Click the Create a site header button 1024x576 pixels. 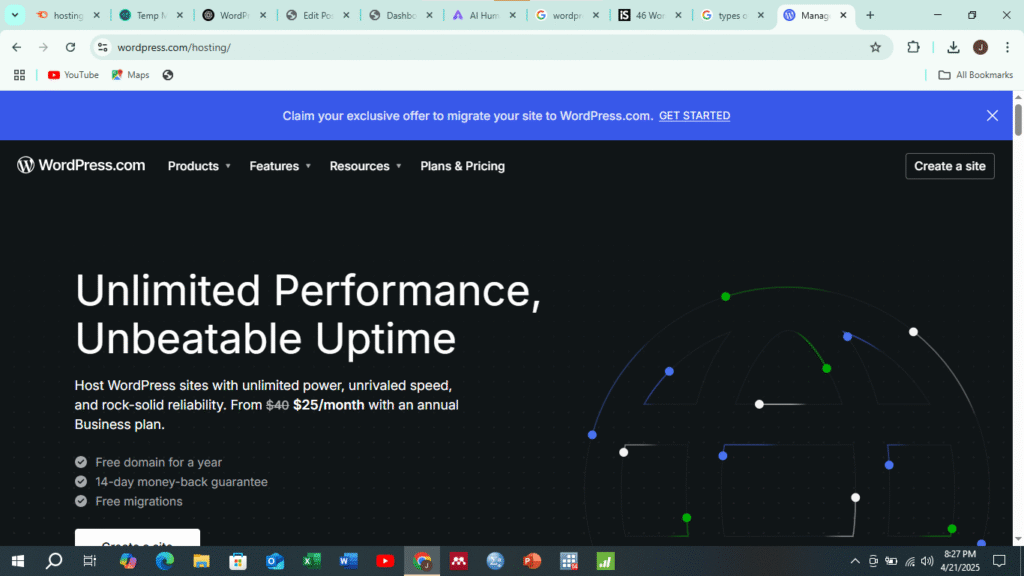point(950,166)
